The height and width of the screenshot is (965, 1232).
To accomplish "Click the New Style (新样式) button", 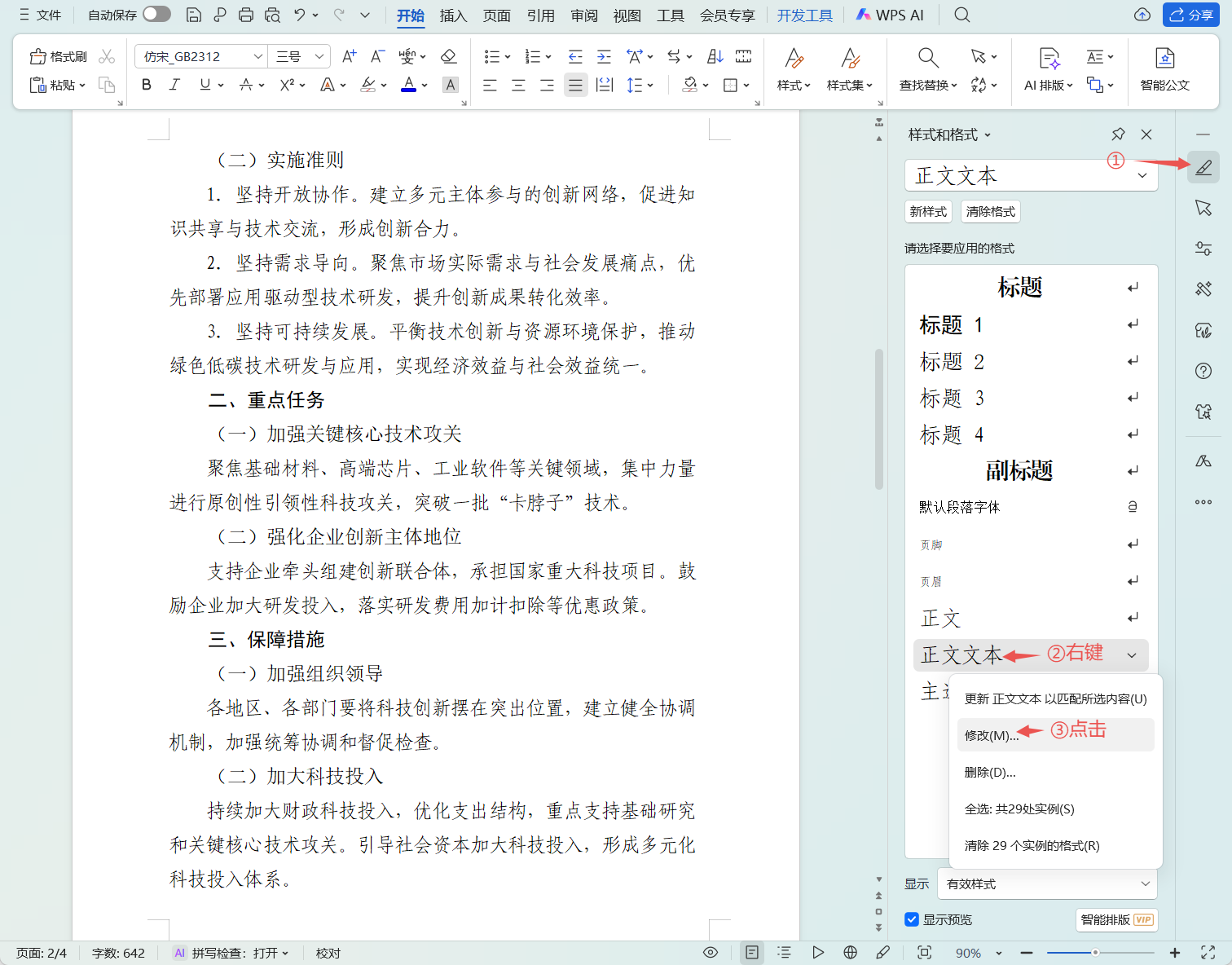I will click(928, 212).
